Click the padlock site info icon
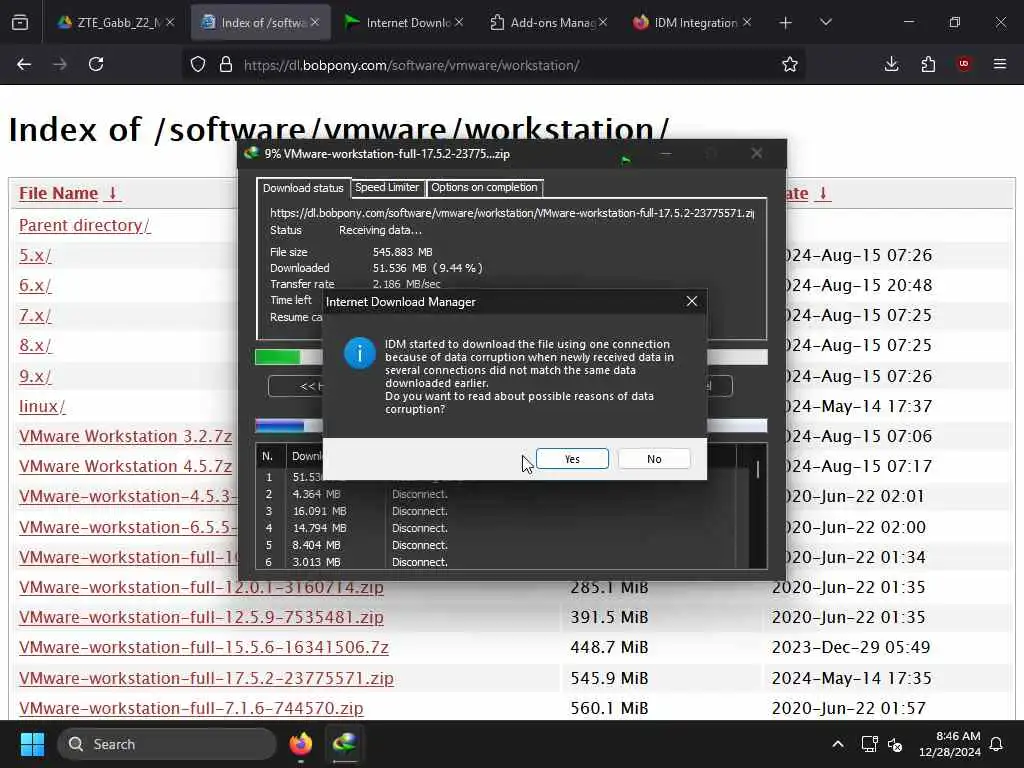 [226, 65]
